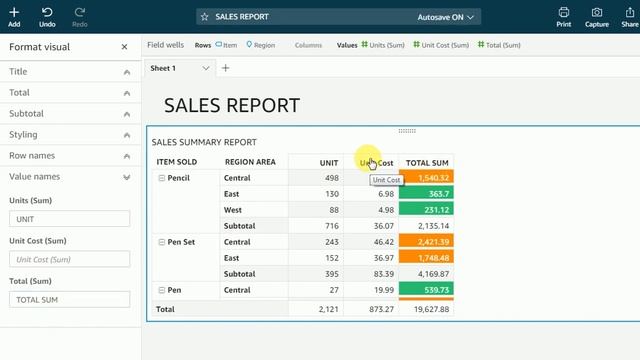Open the Sheet 1 tab

pos(163,68)
